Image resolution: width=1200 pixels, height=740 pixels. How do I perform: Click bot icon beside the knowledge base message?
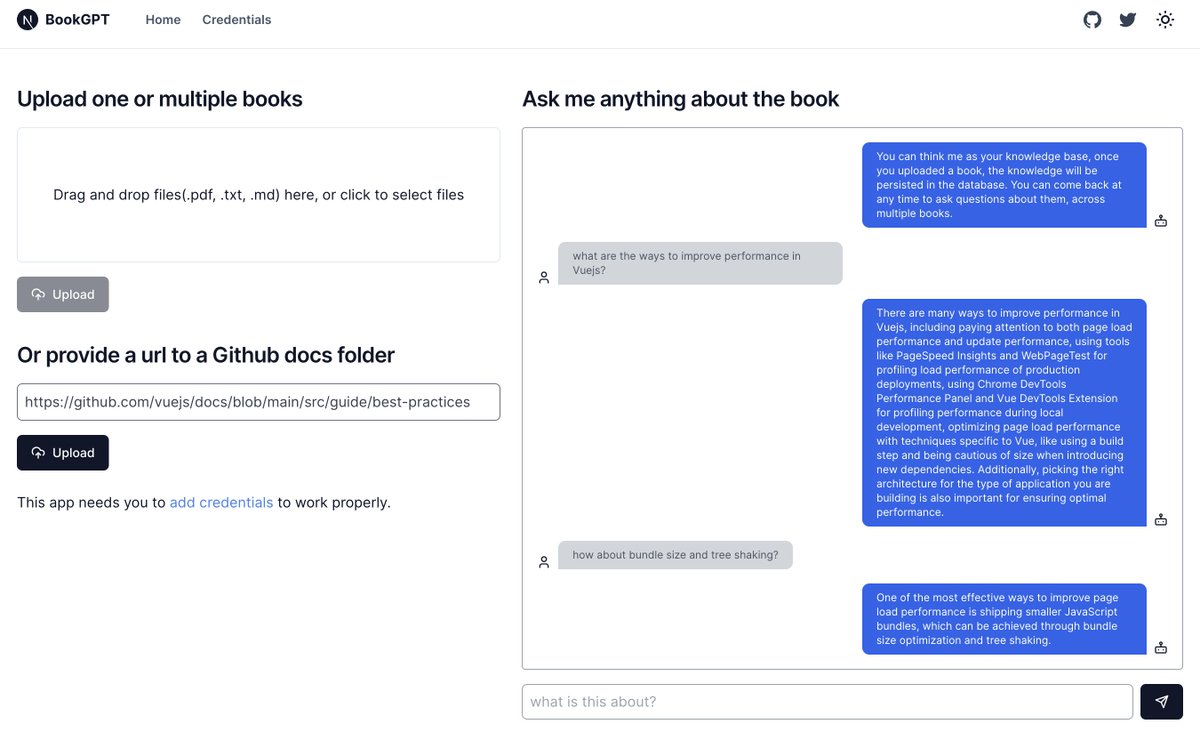[x=1161, y=220]
